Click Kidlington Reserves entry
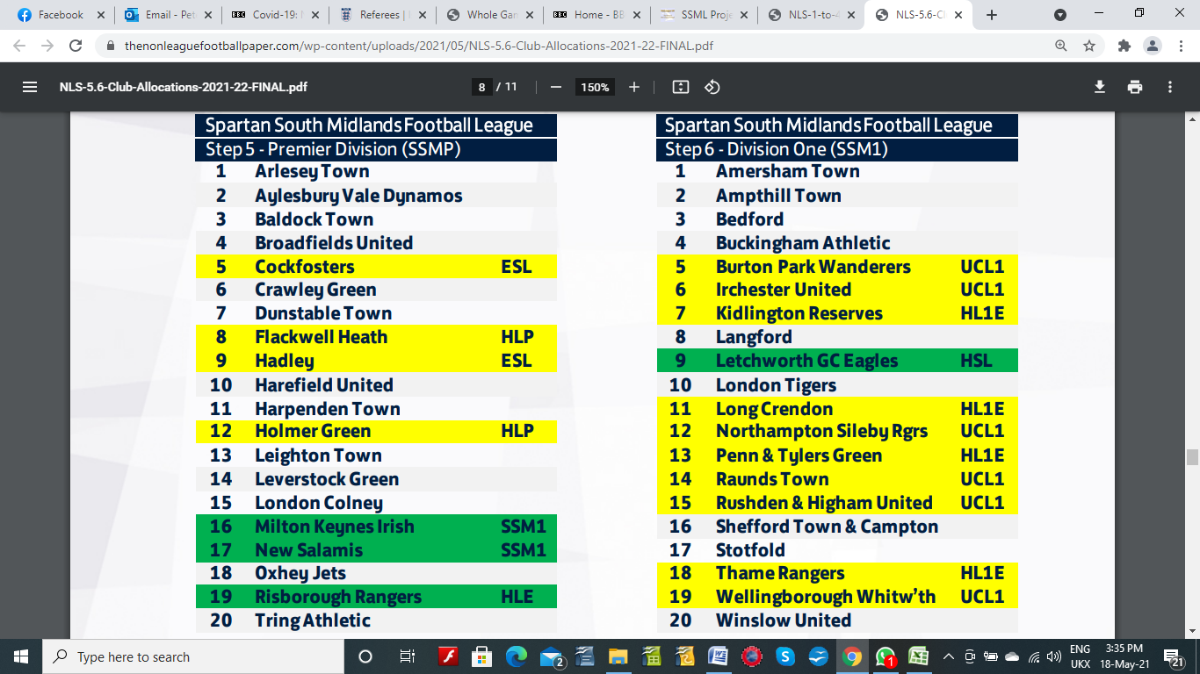The height and width of the screenshot is (674, 1200). pos(799,314)
